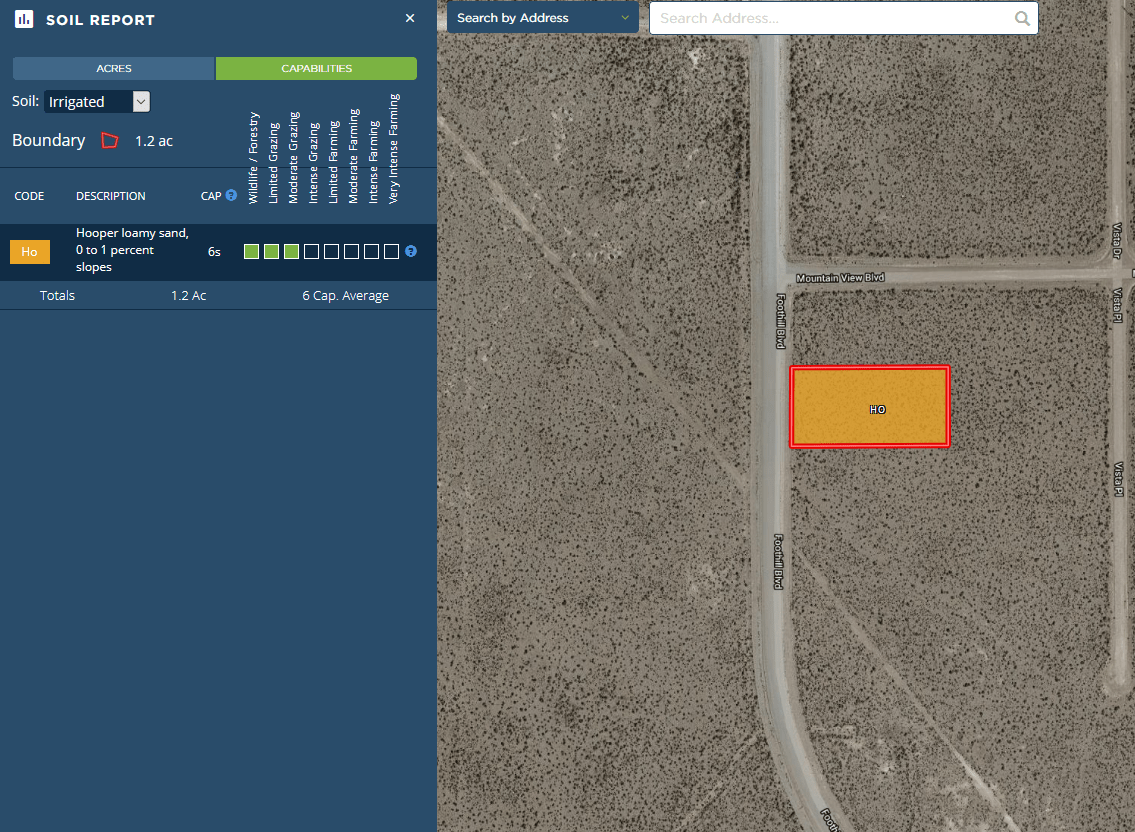
Task: Toggle the Wildlife/Forestry capability square
Action: pyautogui.click(x=251, y=251)
